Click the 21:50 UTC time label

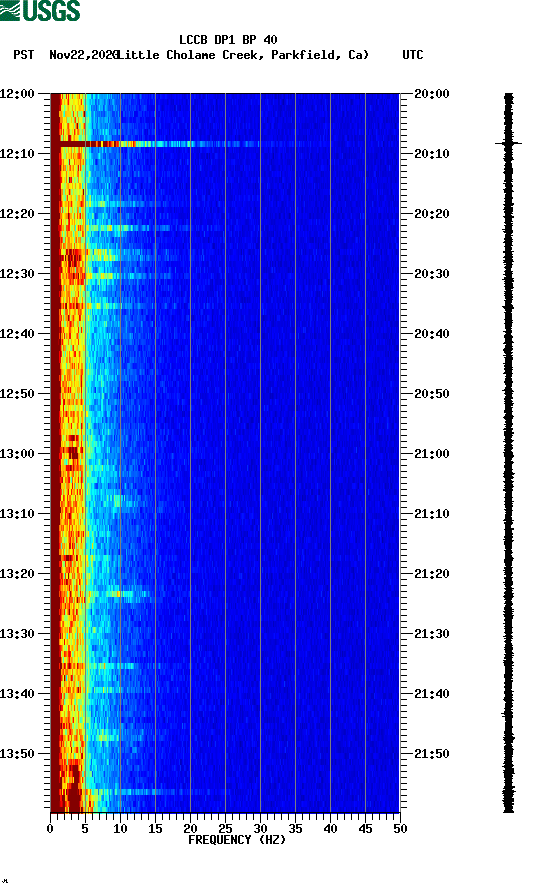tap(432, 754)
